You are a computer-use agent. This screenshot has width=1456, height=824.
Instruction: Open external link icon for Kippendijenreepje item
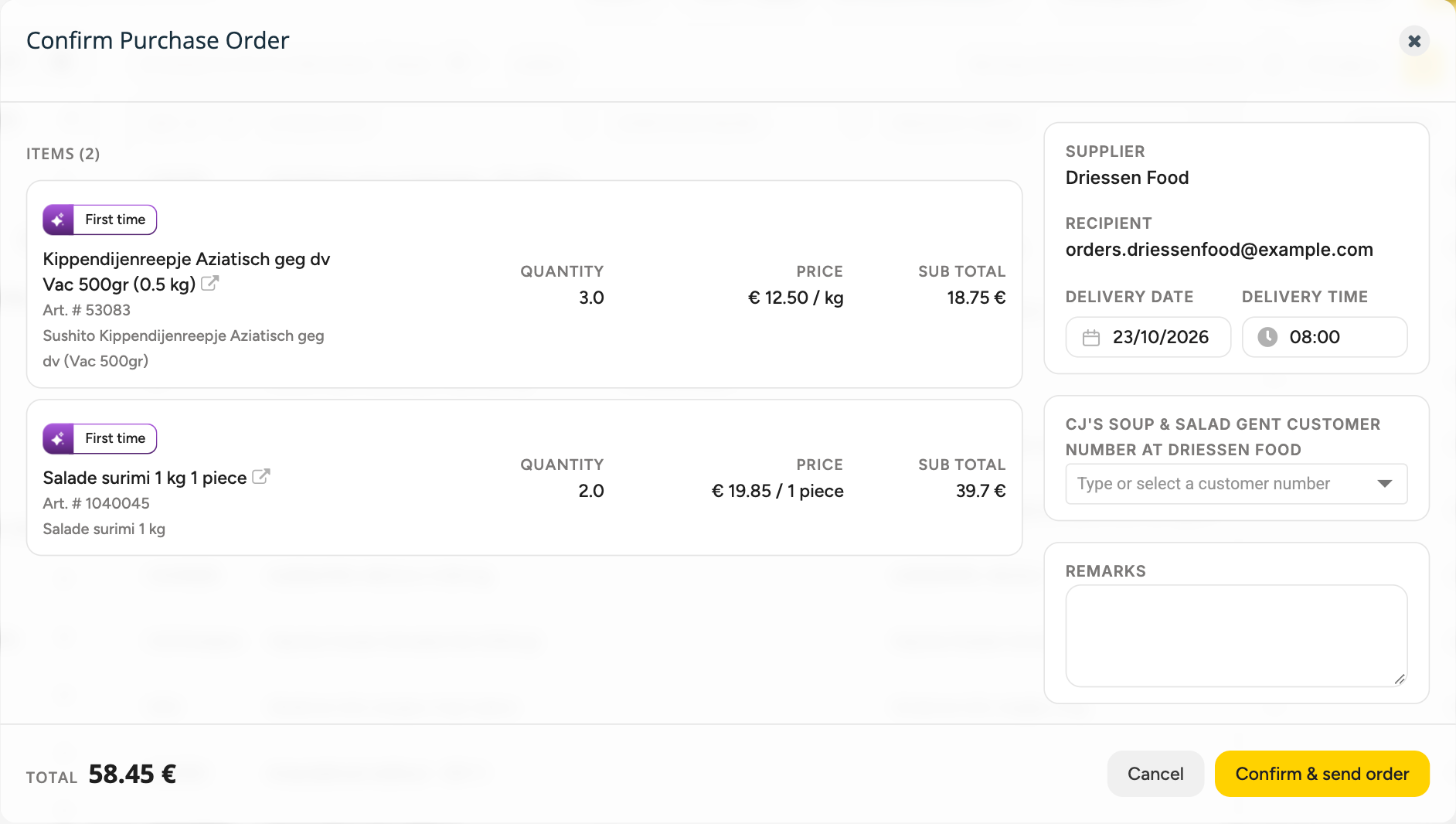pos(210,284)
